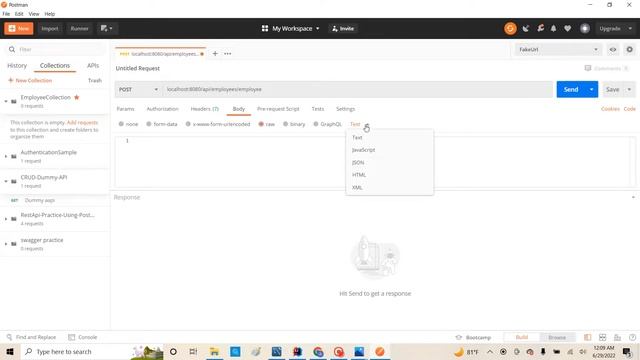Click the orange sync status icon
The width and height of the screenshot is (640, 360).
pos(510,29)
